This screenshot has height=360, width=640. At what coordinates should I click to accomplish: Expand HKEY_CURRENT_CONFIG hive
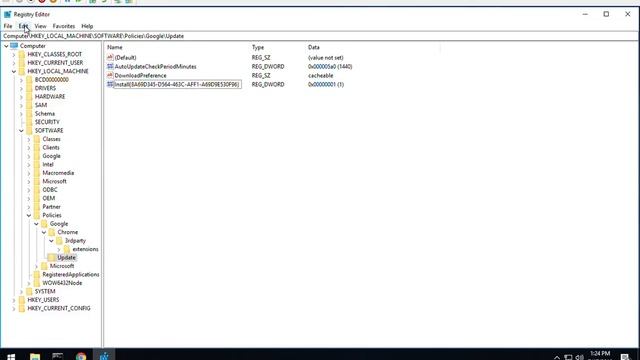[14, 309]
